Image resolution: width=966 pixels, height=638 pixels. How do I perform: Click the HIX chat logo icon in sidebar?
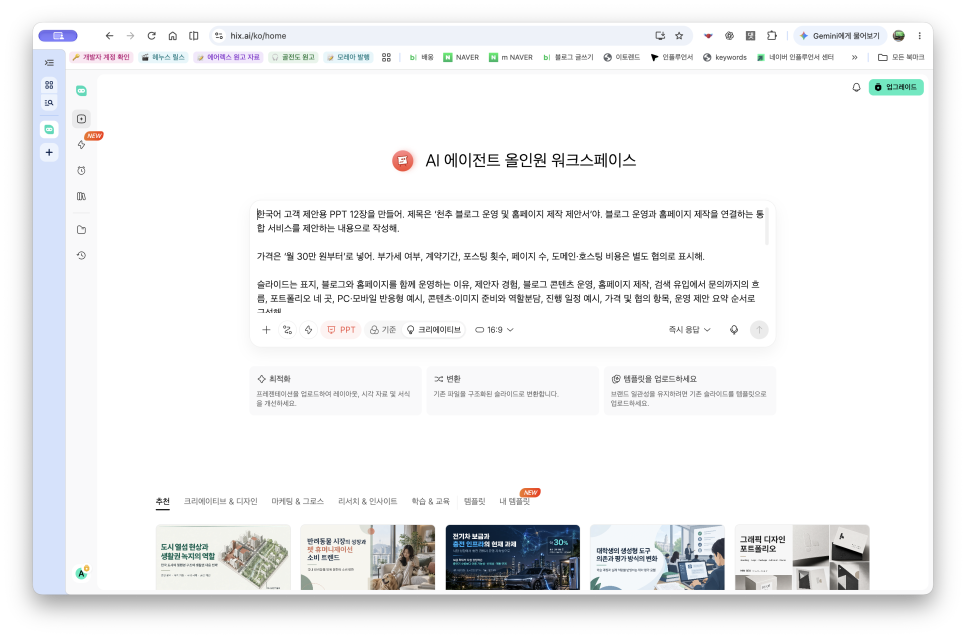[81, 91]
